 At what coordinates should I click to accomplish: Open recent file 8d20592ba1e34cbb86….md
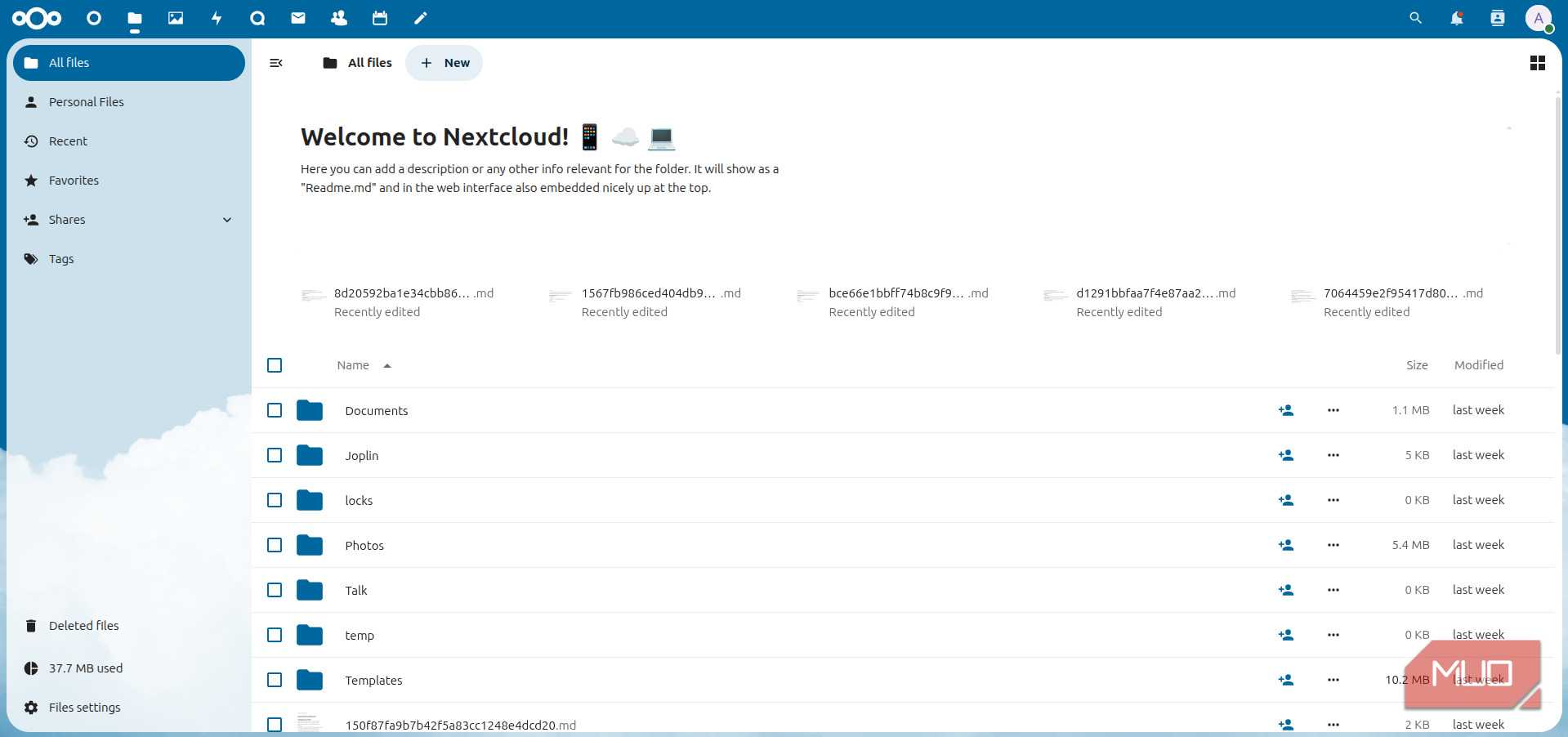[x=399, y=302]
